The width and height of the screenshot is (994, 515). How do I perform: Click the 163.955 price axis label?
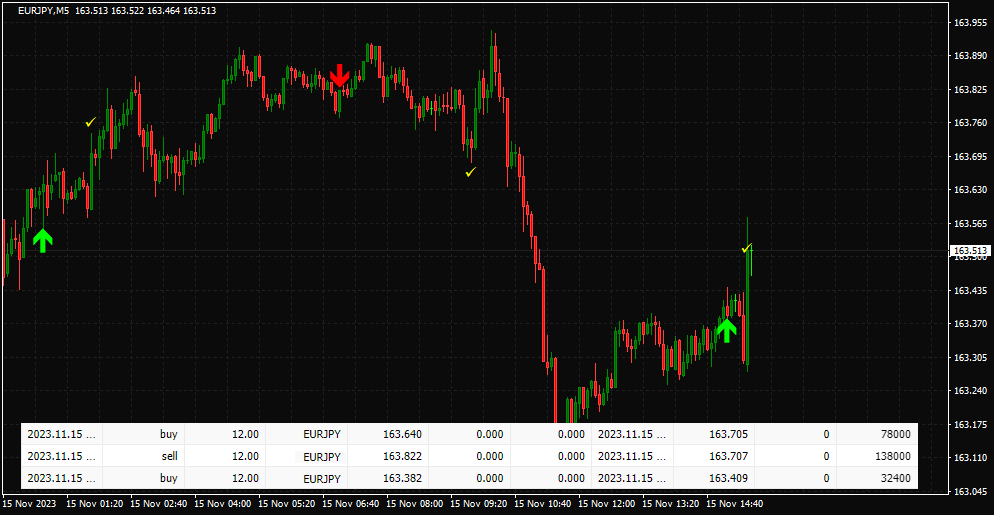tap(969, 23)
